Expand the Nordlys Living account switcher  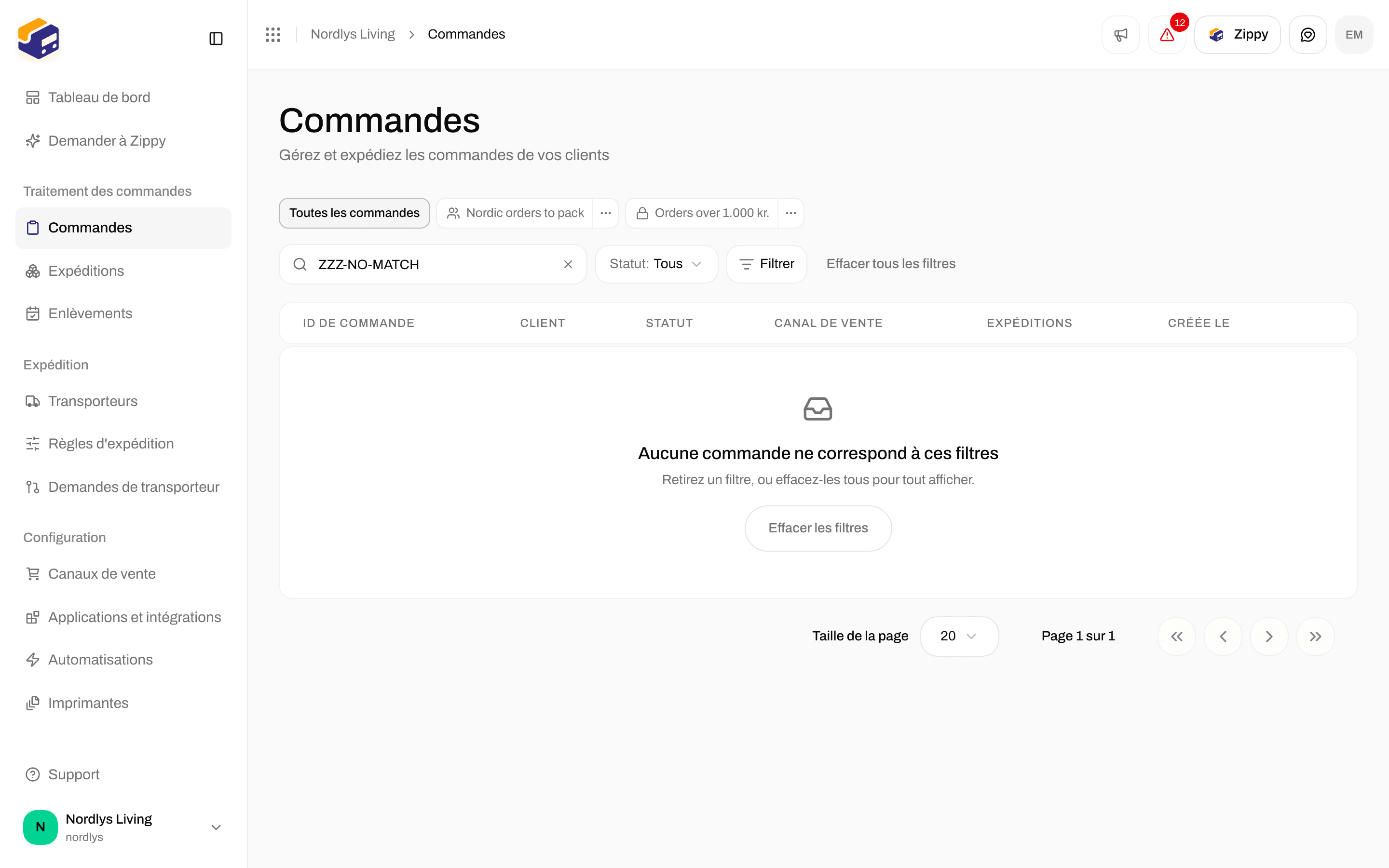point(123,827)
